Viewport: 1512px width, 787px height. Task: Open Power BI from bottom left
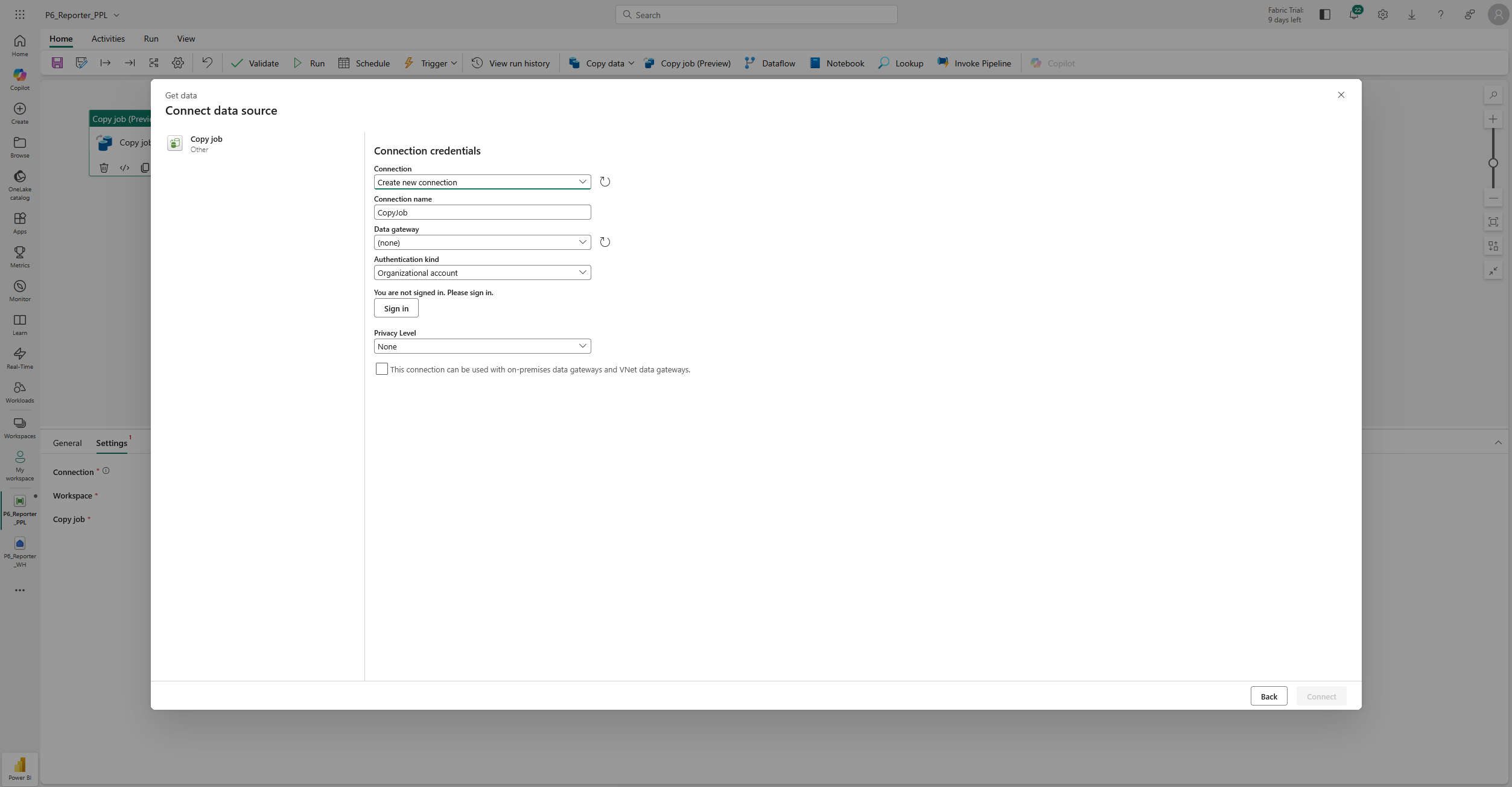click(19, 767)
